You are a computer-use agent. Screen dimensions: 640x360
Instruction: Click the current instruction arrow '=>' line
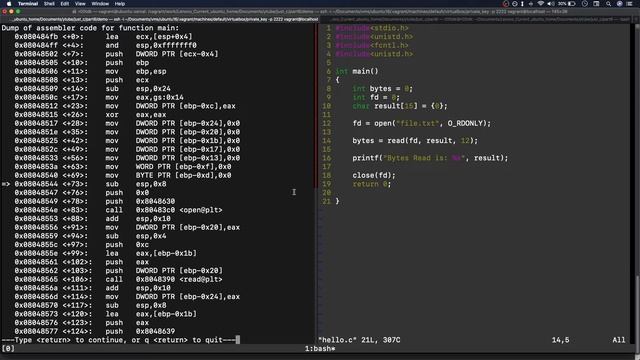point(84,184)
